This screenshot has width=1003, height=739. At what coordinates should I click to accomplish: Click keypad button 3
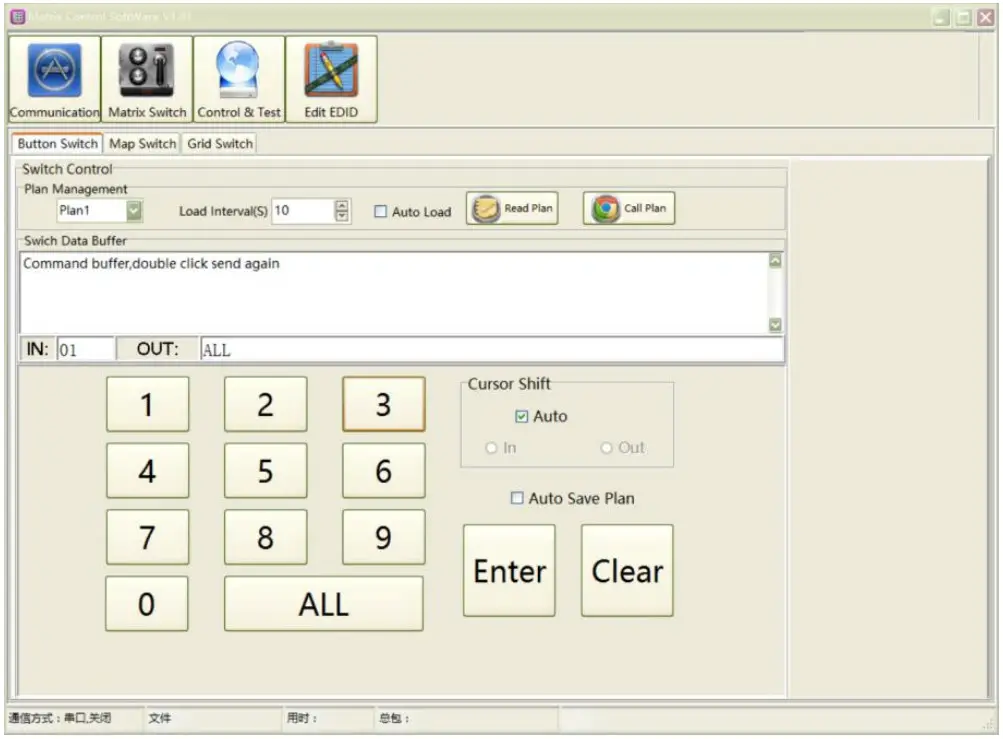click(x=384, y=404)
